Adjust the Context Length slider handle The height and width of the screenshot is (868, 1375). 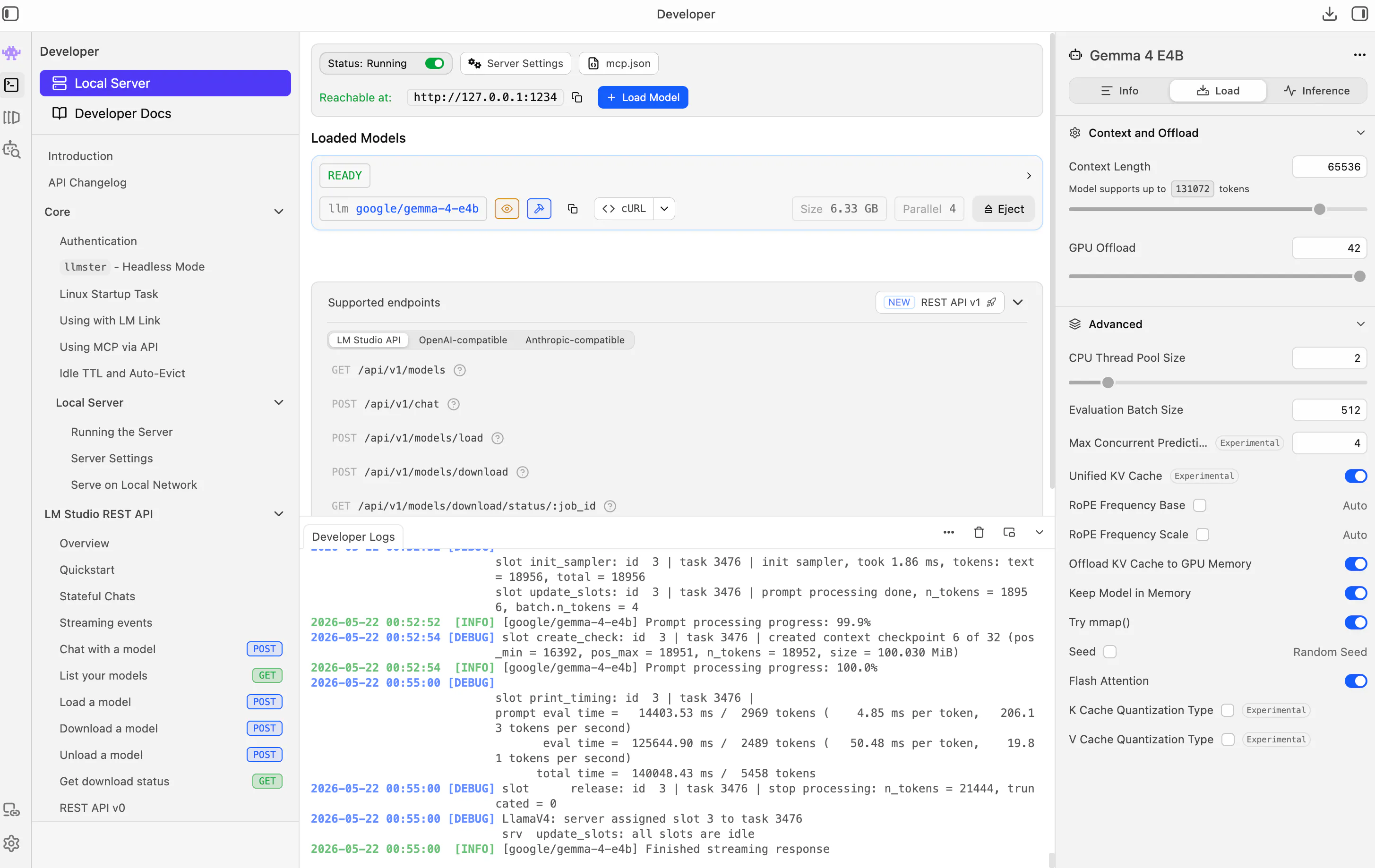pos(1319,209)
